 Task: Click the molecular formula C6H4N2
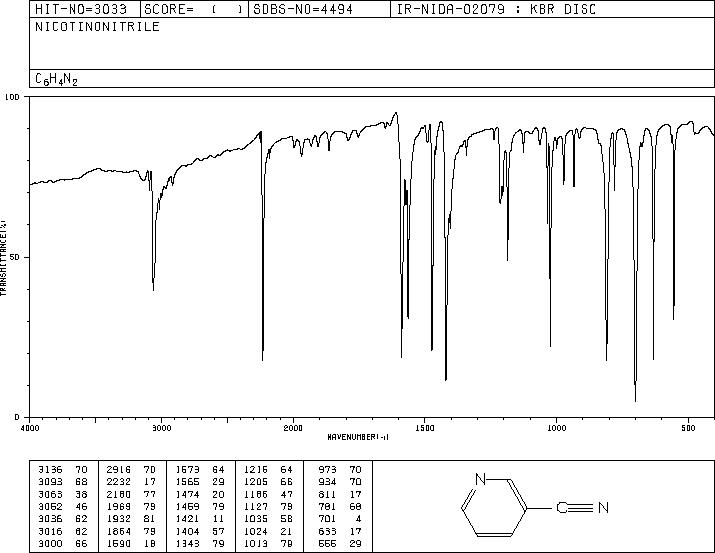(x=57, y=79)
